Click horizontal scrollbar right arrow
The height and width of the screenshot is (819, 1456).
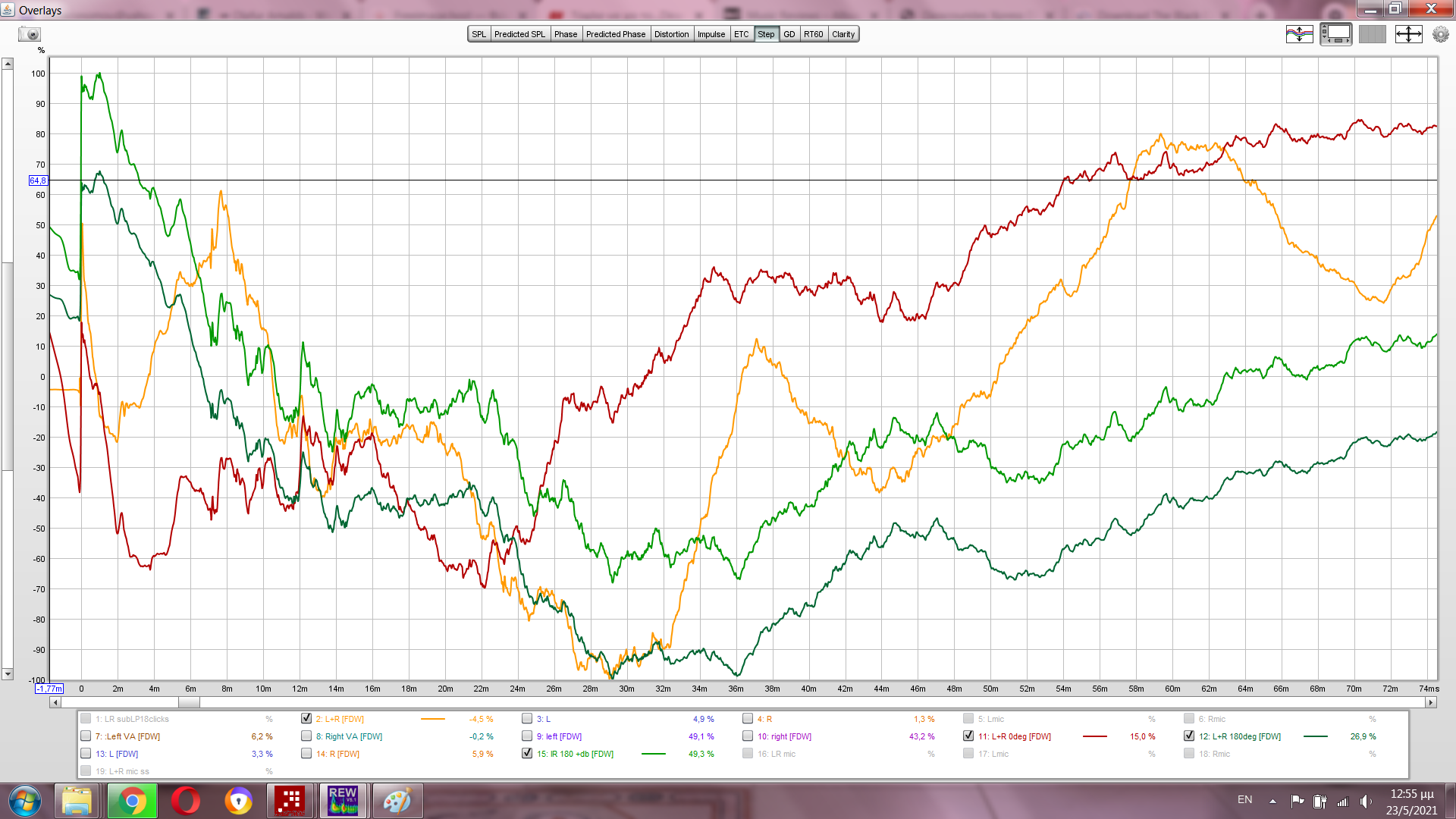click(1431, 702)
